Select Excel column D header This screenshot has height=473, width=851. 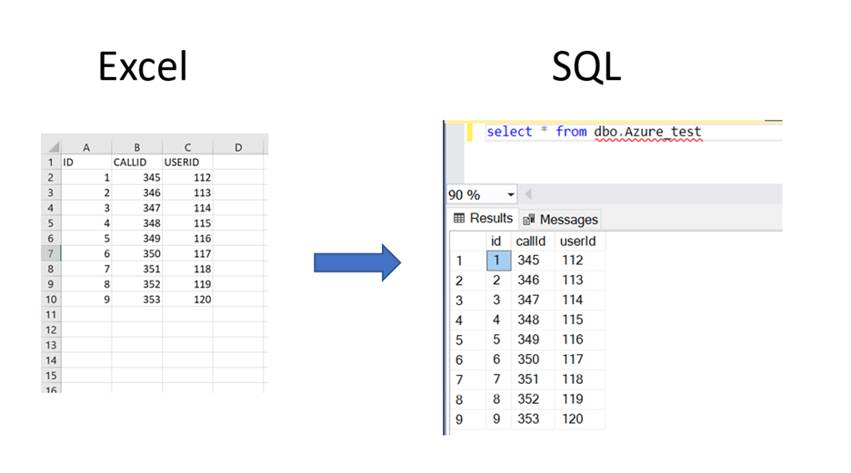point(238,147)
